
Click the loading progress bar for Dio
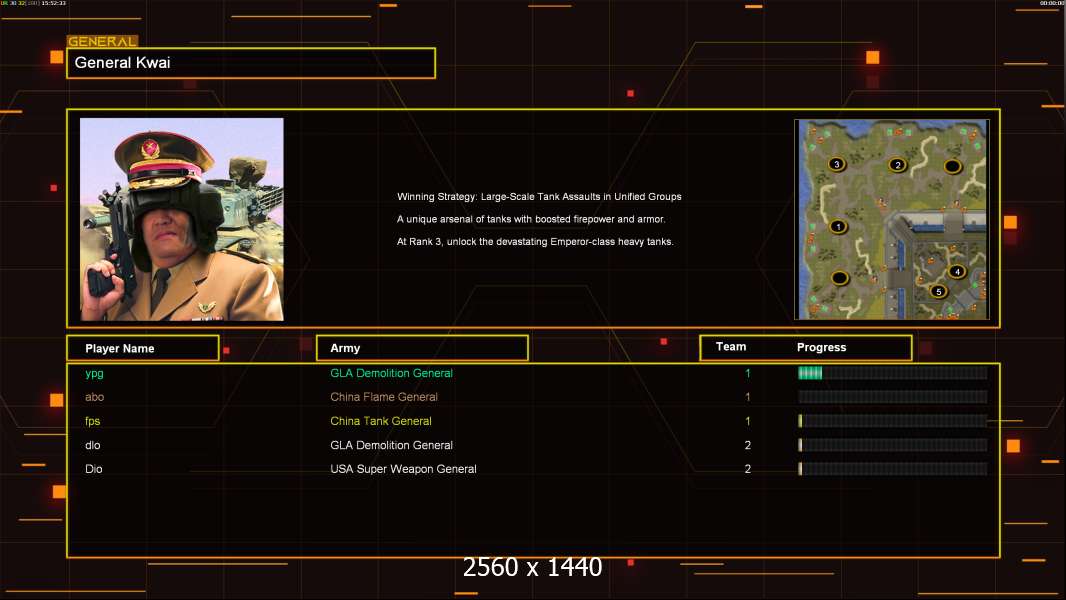point(893,469)
